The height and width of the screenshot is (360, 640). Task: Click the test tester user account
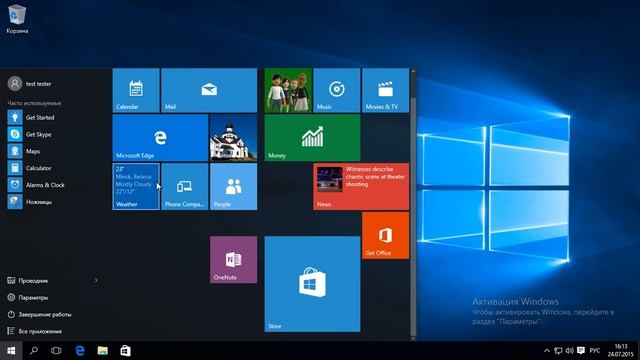click(29, 84)
